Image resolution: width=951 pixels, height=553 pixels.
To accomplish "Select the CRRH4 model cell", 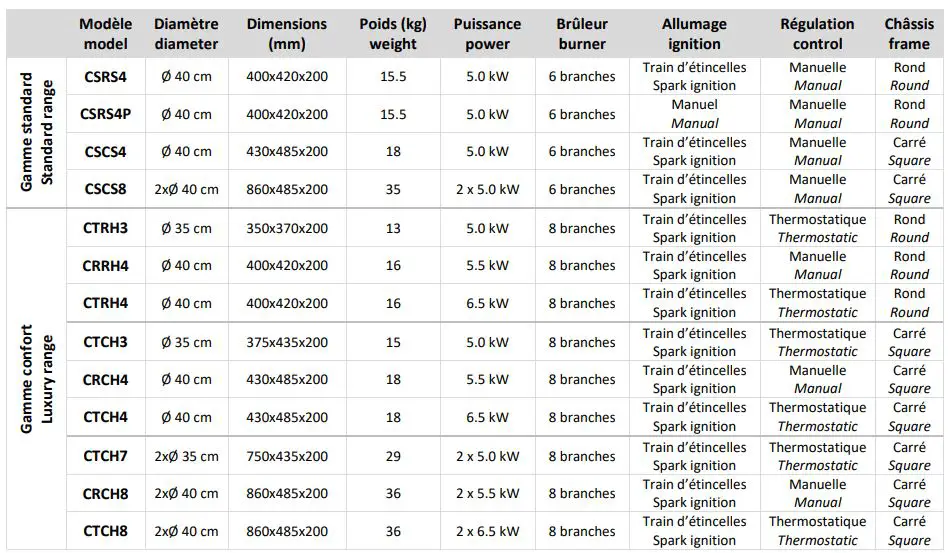I will 105,265.
